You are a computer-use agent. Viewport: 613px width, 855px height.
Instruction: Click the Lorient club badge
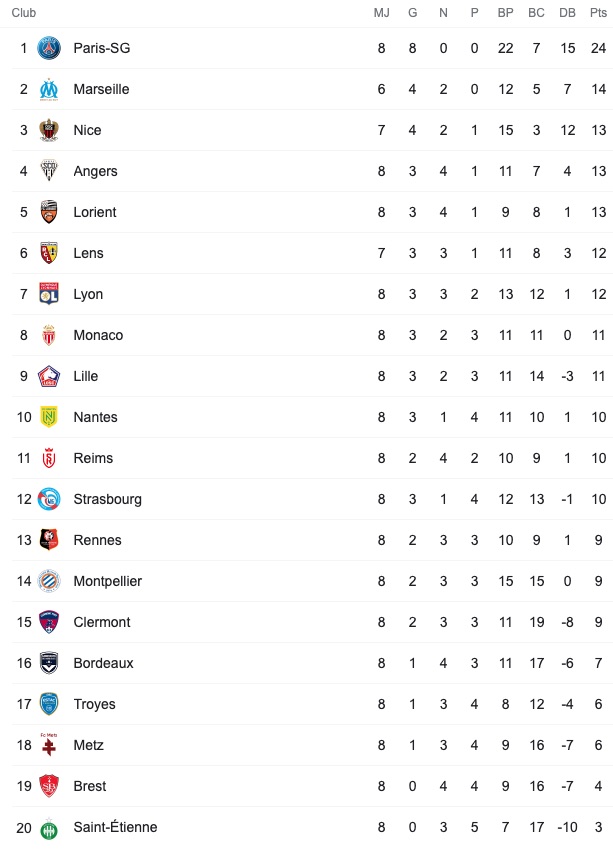[49, 212]
